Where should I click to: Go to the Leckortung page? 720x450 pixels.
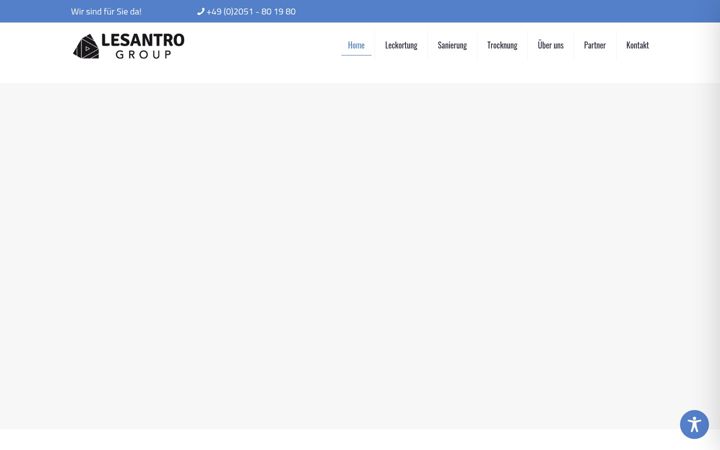click(x=401, y=45)
